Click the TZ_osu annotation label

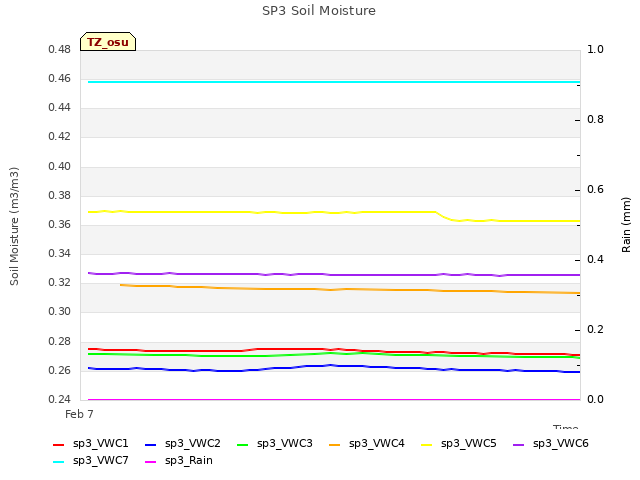point(108,42)
